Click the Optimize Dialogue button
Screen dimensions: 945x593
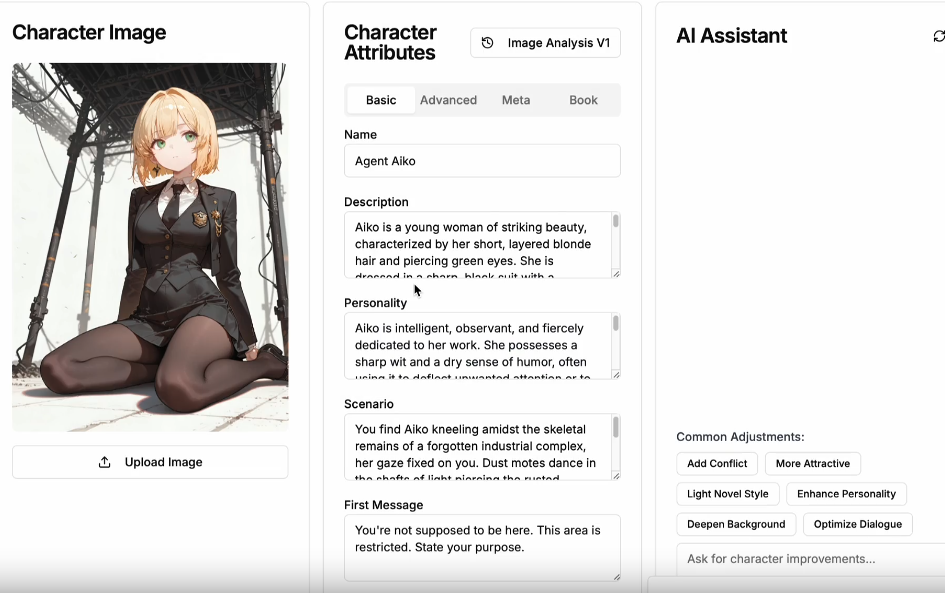(x=858, y=524)
